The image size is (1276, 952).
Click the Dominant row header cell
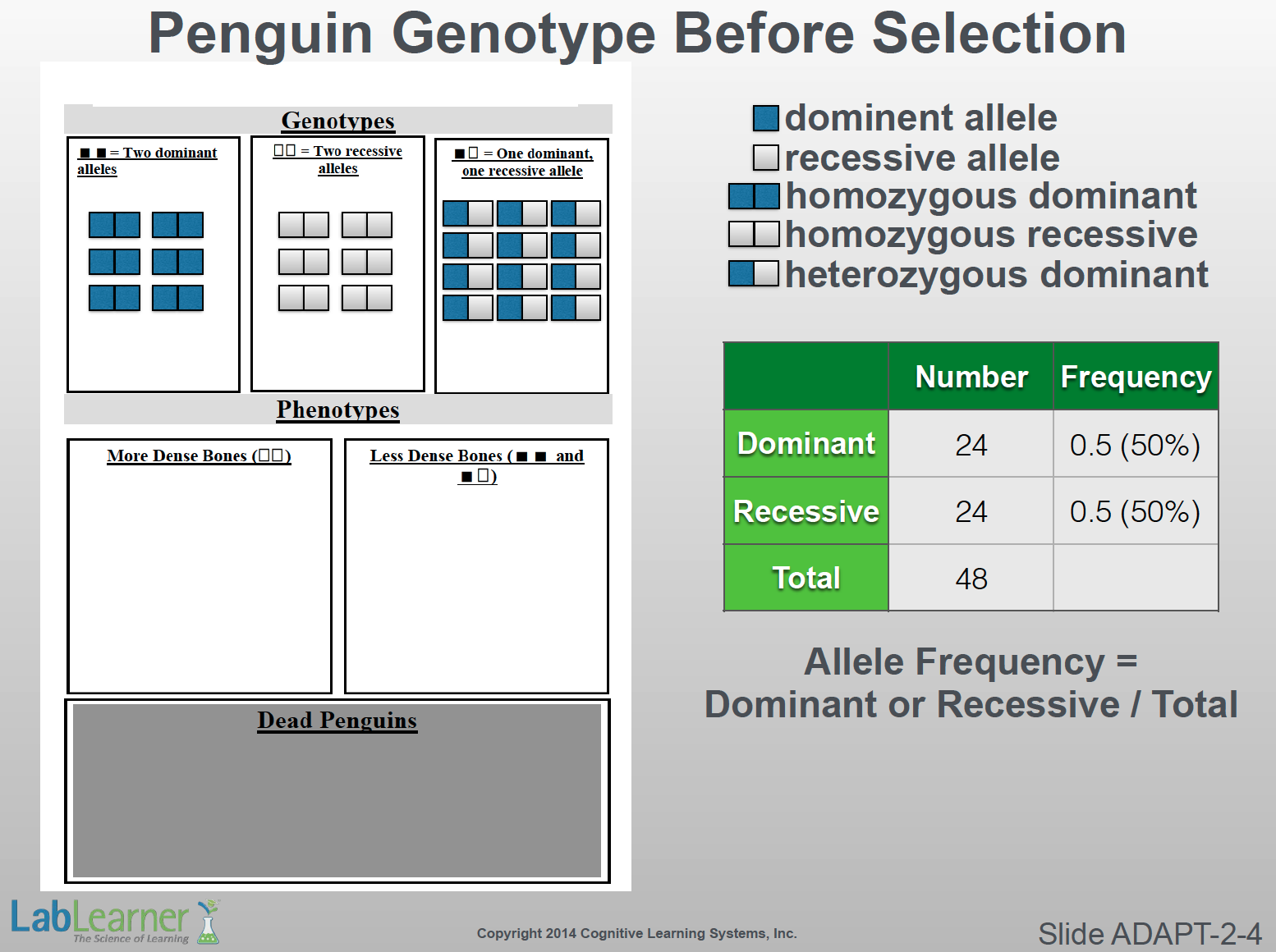[806, 444]
